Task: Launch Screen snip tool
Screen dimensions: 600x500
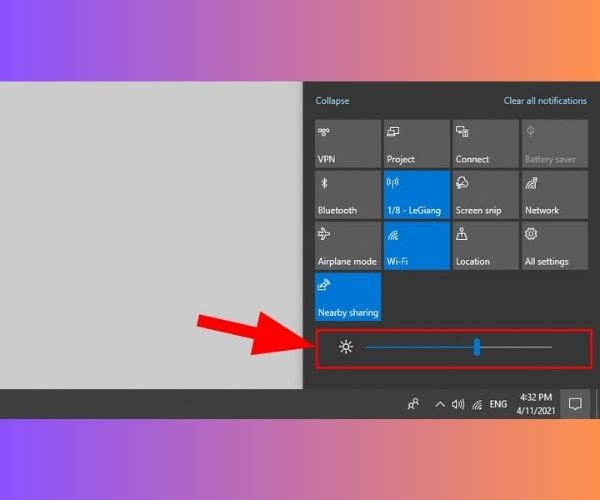Action: coord(486,195)
